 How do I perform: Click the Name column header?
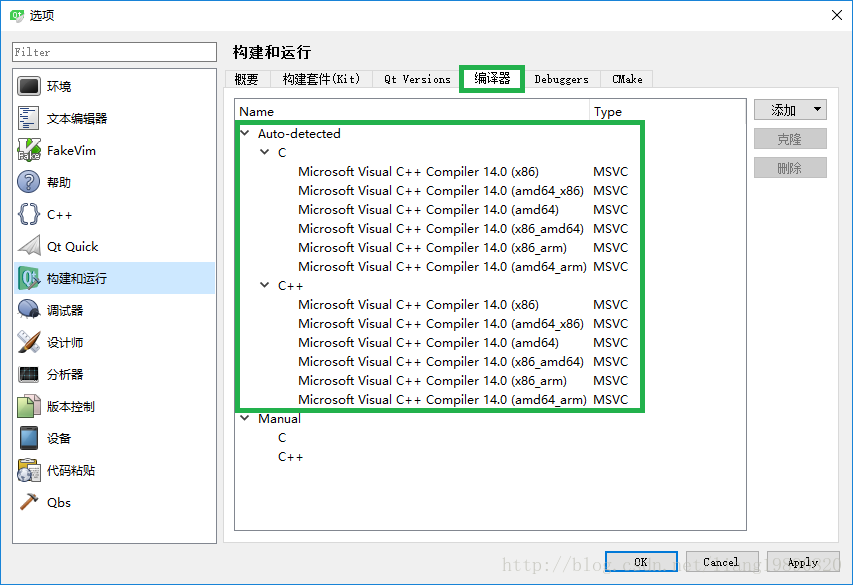412,112
